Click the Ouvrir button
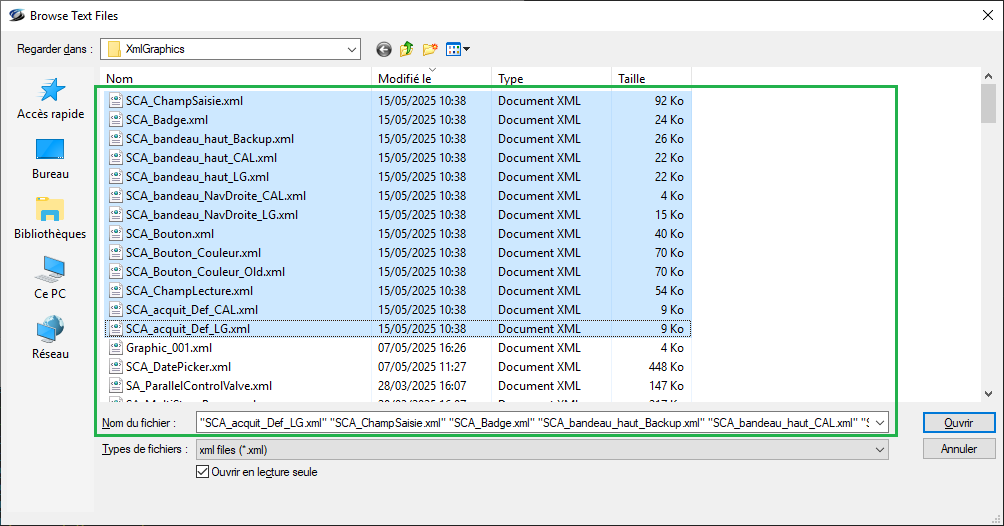1004x526 pixels. tap(958, 423)
